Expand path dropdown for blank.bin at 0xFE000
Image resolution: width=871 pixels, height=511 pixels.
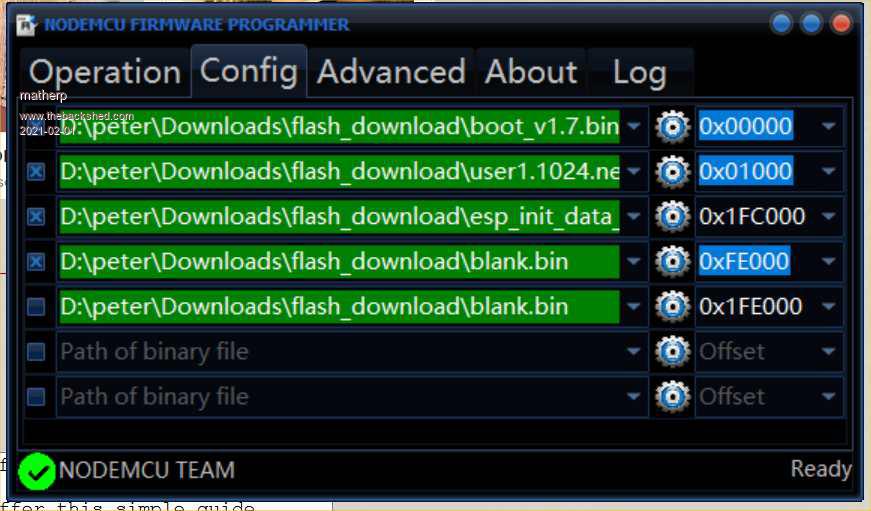pos(633,262)
